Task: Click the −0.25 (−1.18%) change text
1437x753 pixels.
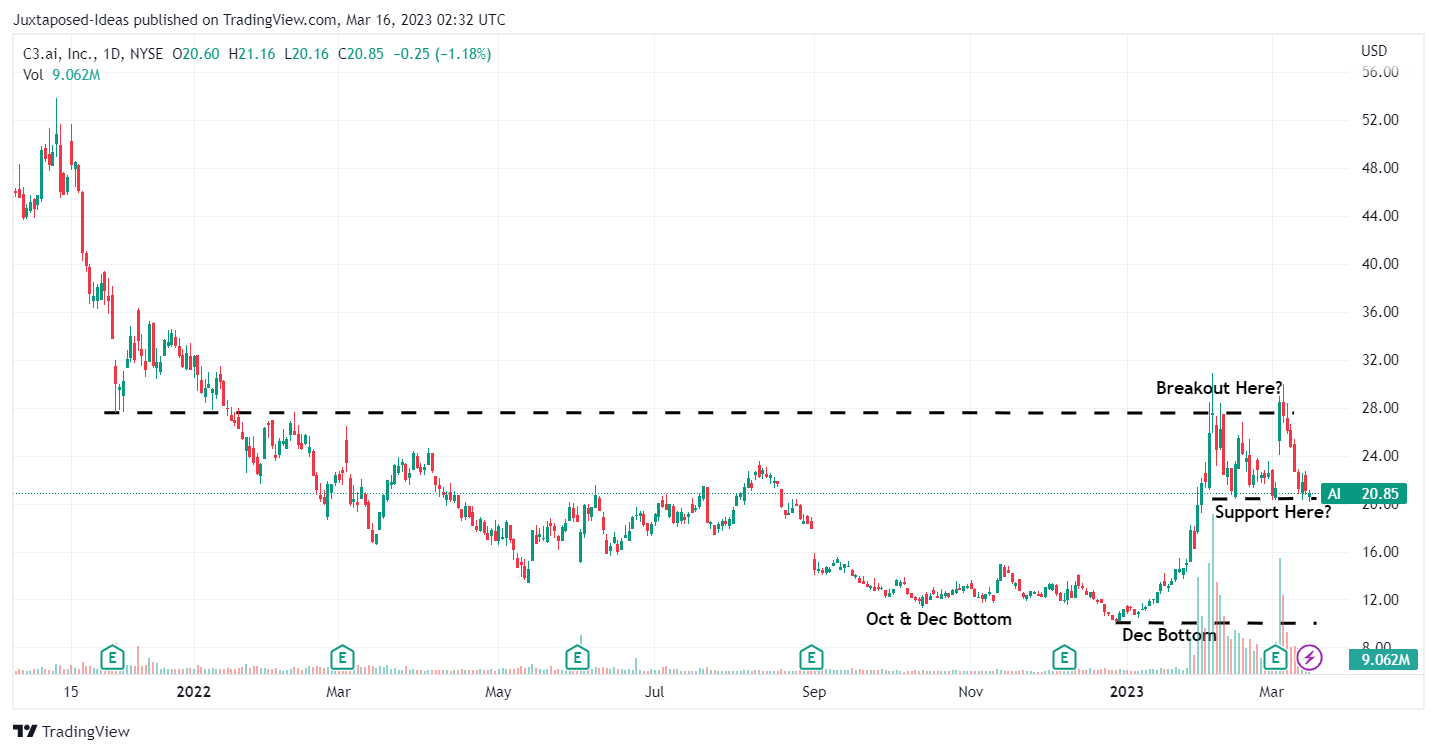Action: tap(441, 54)
